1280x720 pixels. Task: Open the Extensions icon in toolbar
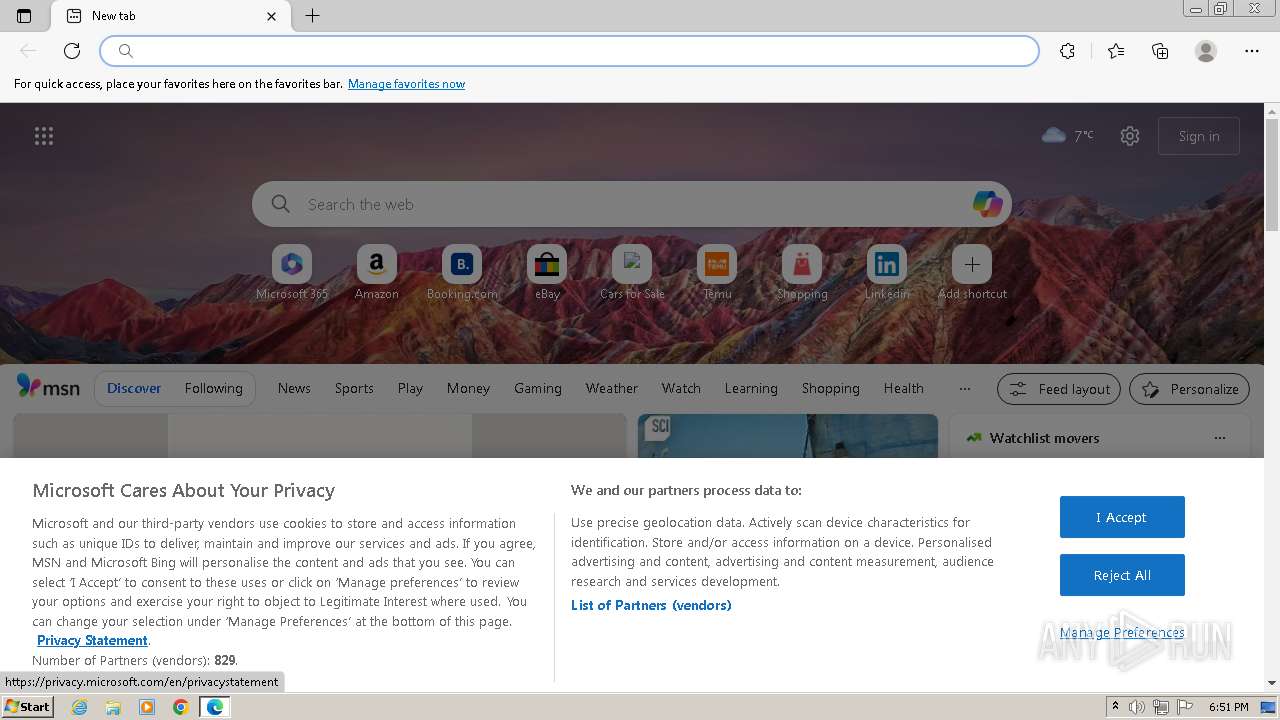coord(1068,51)
